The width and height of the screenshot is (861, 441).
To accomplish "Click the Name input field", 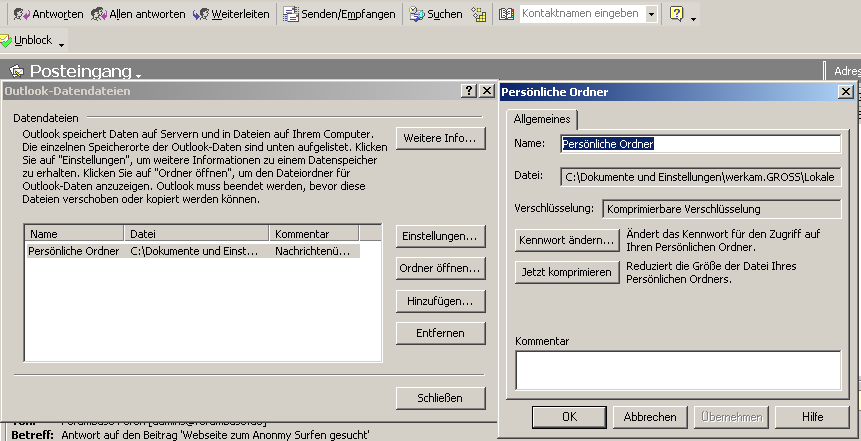I will pyautogui.click(x=701, y=144).
